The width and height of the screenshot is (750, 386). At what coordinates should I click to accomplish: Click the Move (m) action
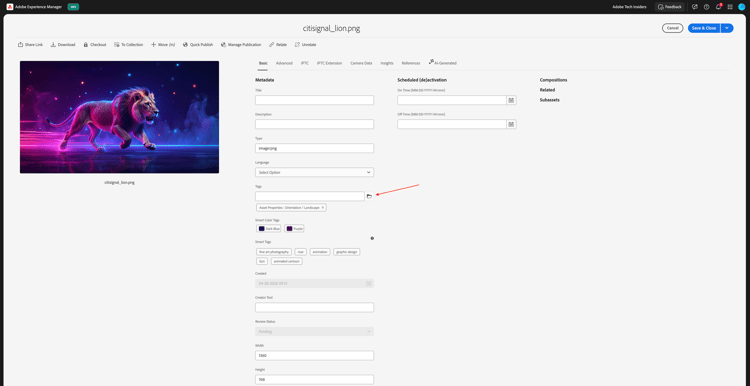tap(163, 44)
